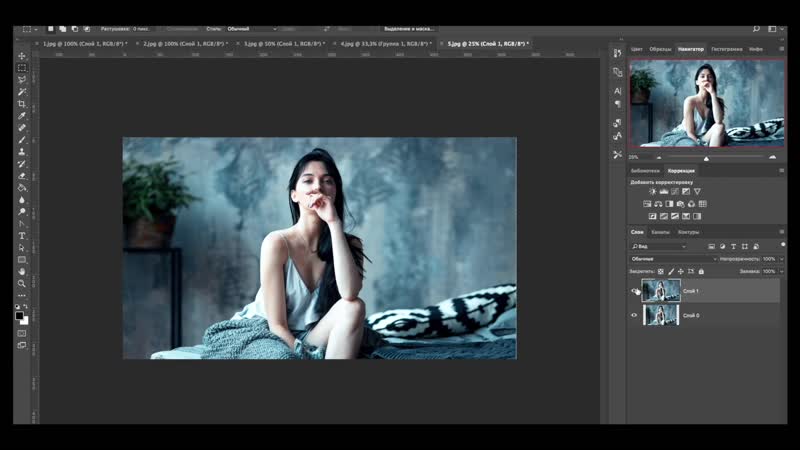Select the Blur tool

(x=21, y=199)
